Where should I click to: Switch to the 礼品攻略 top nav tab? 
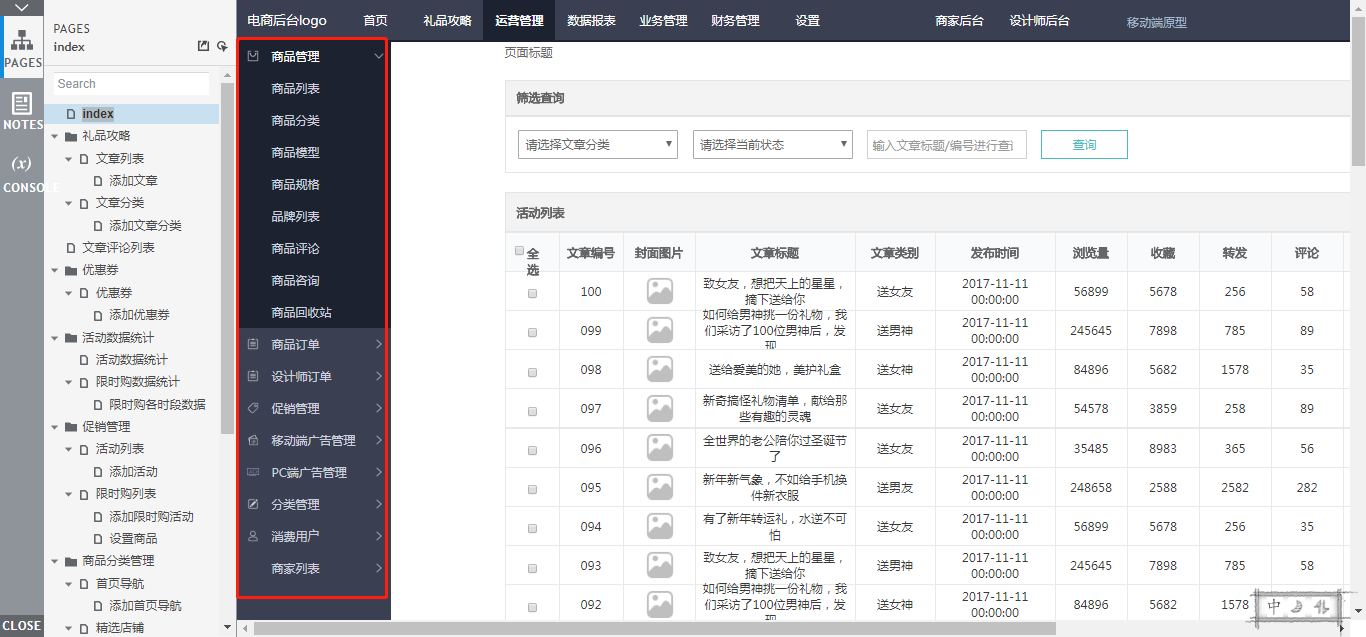447,20
